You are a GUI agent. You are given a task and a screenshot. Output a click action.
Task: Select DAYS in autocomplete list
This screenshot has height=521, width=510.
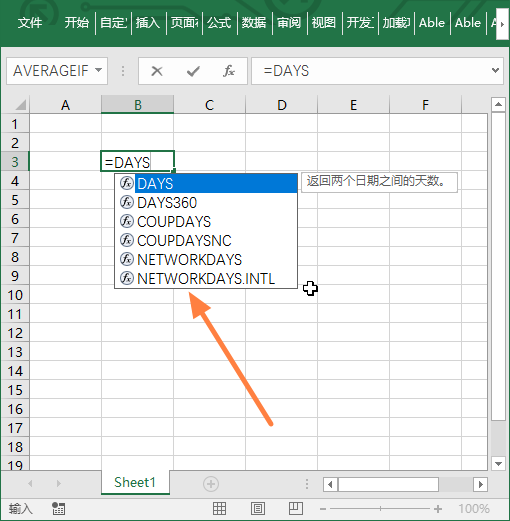(x=206, y=183)
